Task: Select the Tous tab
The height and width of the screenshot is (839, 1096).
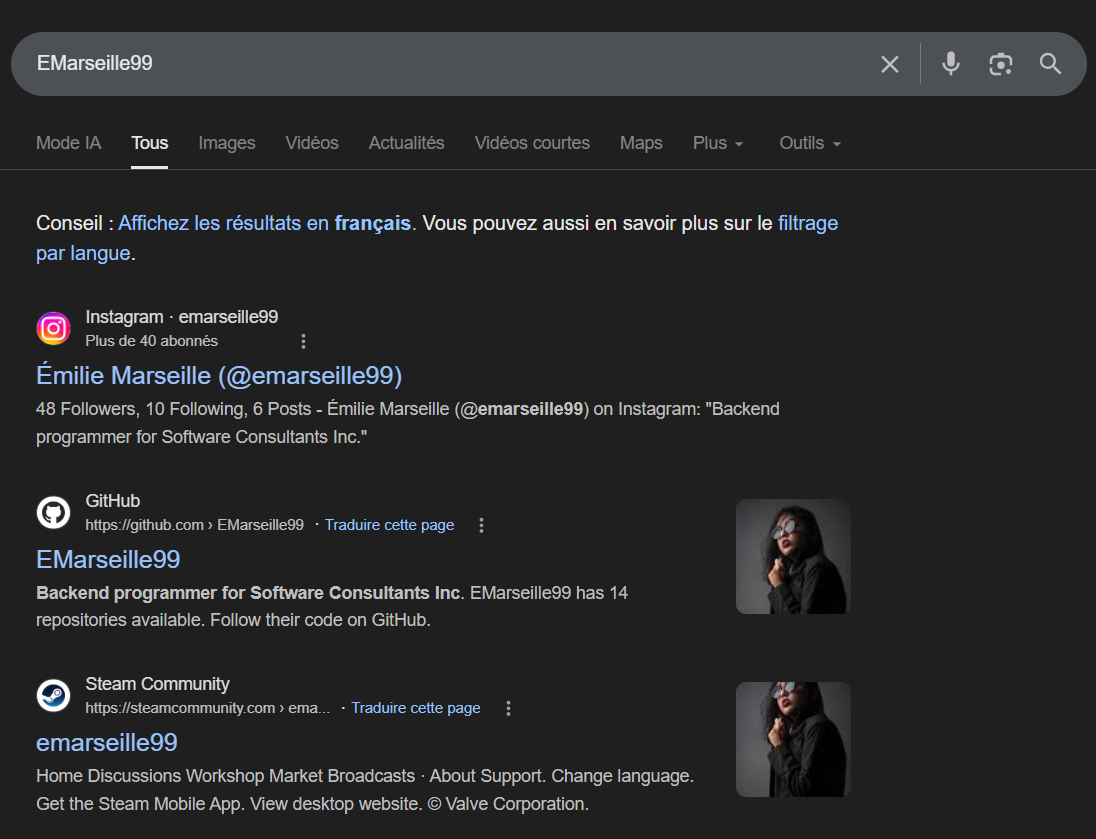Action: pos(150,143)
